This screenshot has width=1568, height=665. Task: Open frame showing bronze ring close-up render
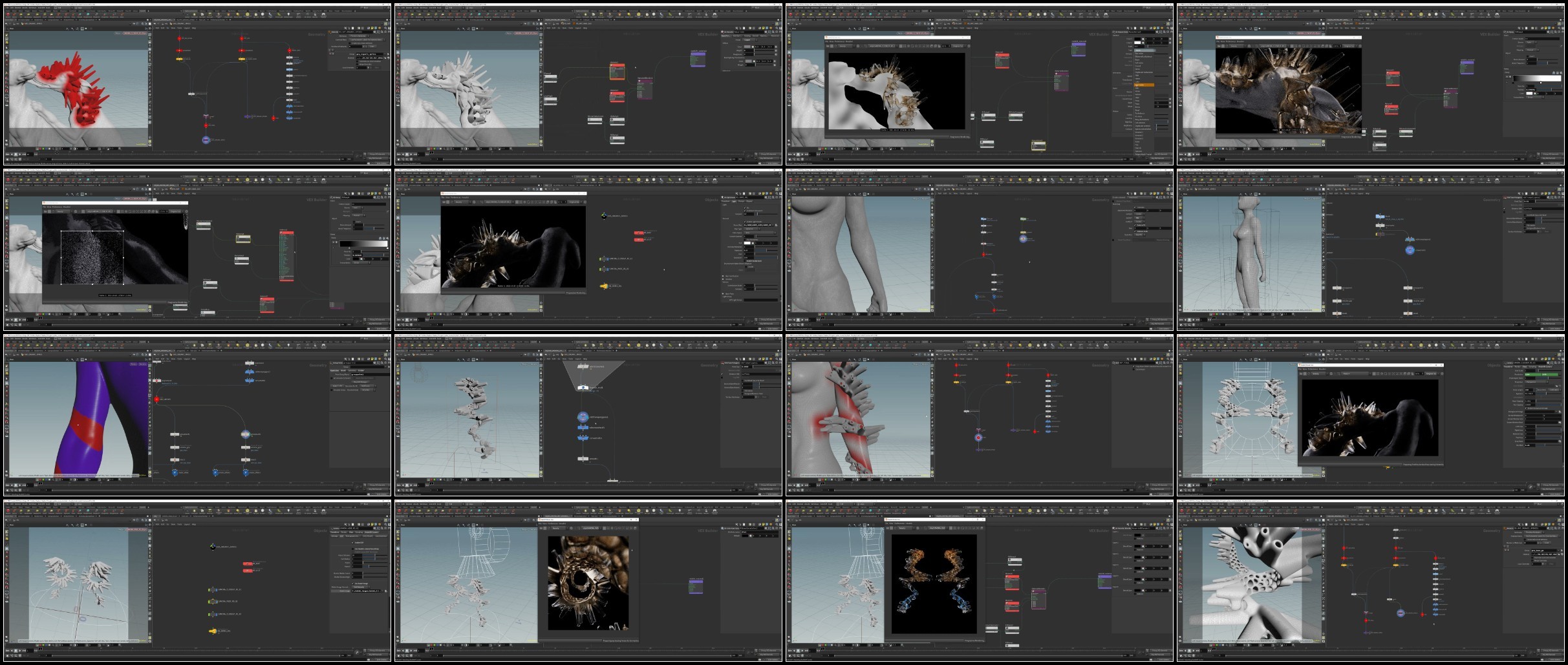pos(589,581)
